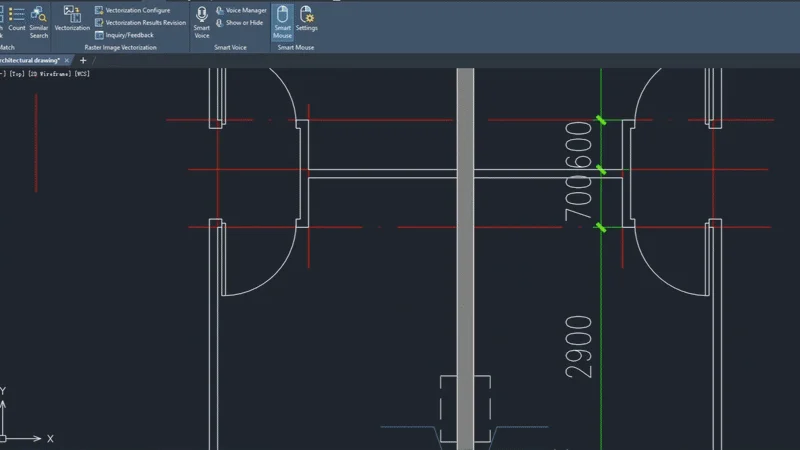The image size is (800, 450).
Task: Open the [WCS] coordinate system dropdown
Action: 80,74
